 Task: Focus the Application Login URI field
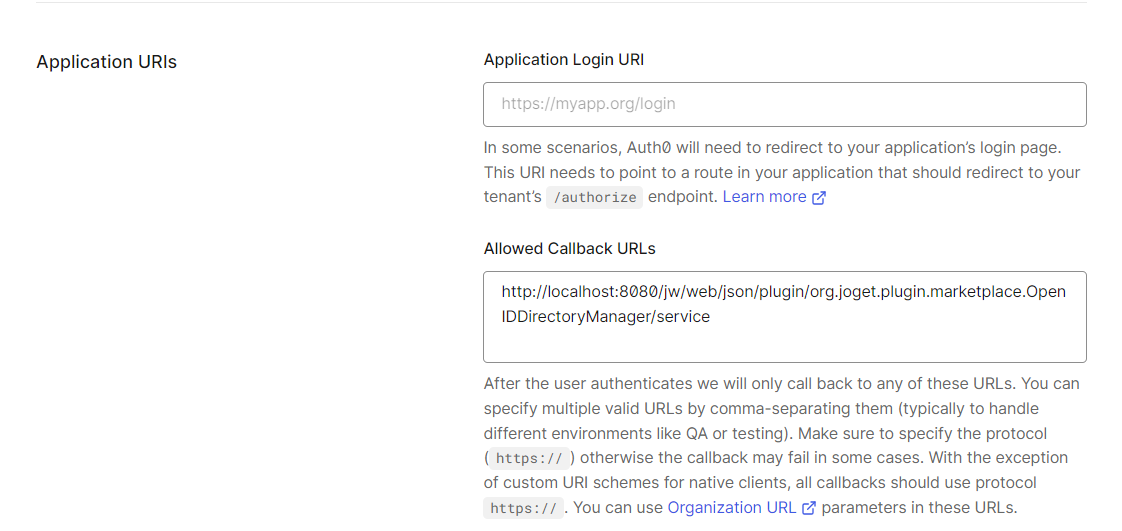coord(784,104)
